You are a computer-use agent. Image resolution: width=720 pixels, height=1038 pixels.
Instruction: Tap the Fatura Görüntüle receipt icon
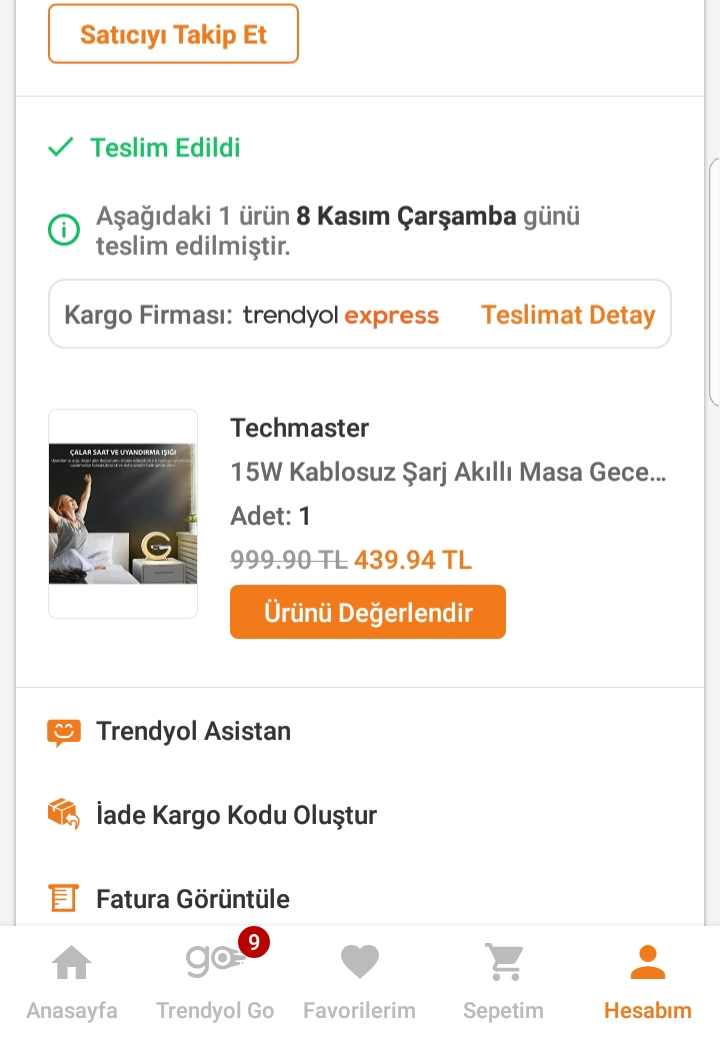click(63, 898)
